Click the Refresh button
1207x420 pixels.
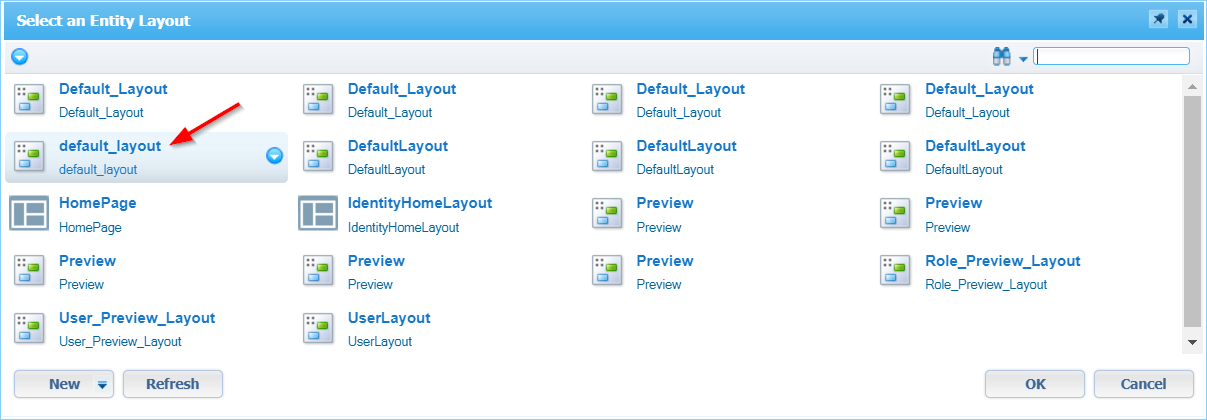click(x=172, y=384)
